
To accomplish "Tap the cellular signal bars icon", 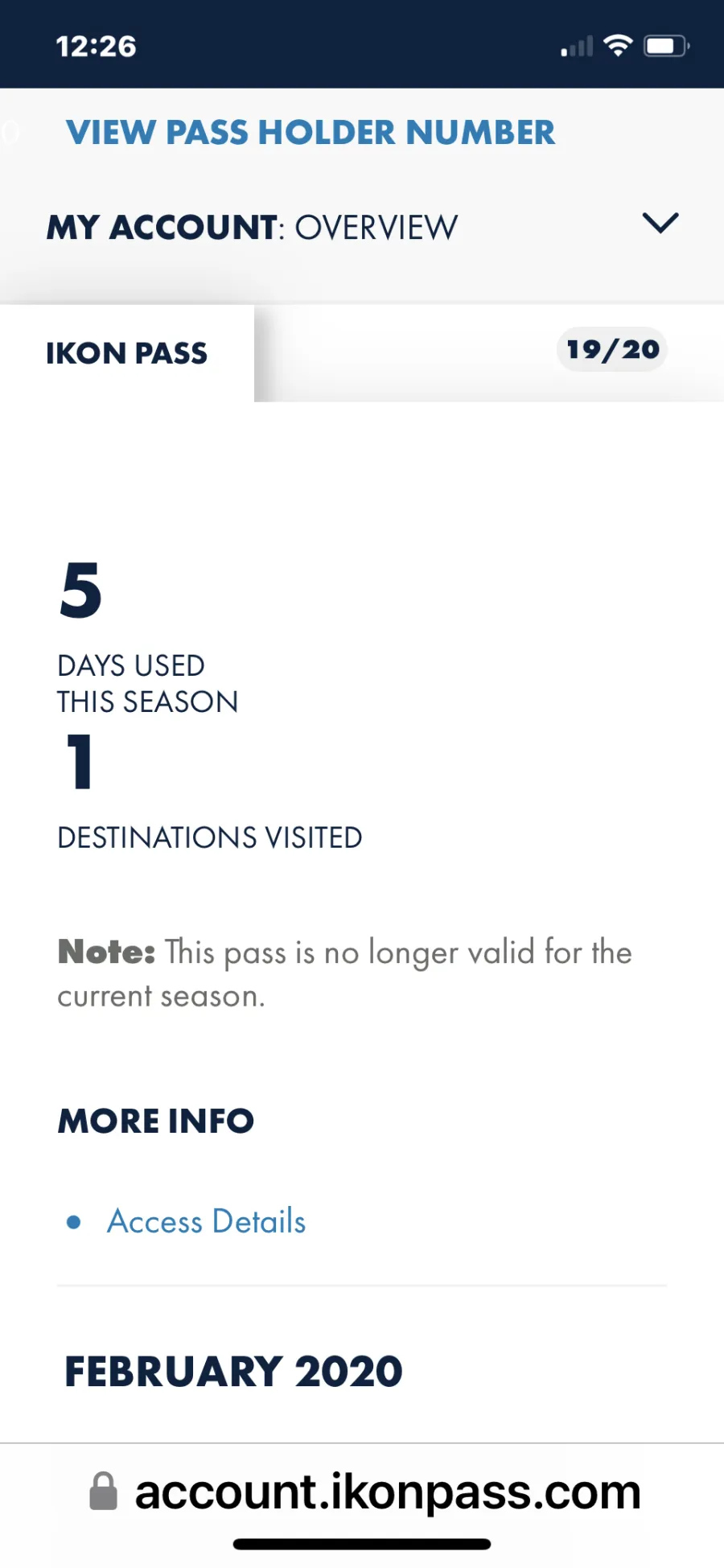I will 577,47.
